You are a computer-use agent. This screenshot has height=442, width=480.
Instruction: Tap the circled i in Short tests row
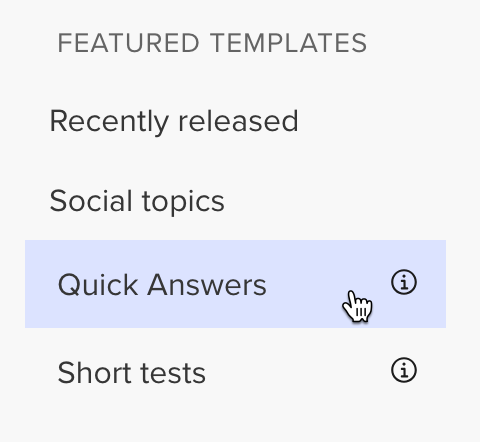click(404, 370)
